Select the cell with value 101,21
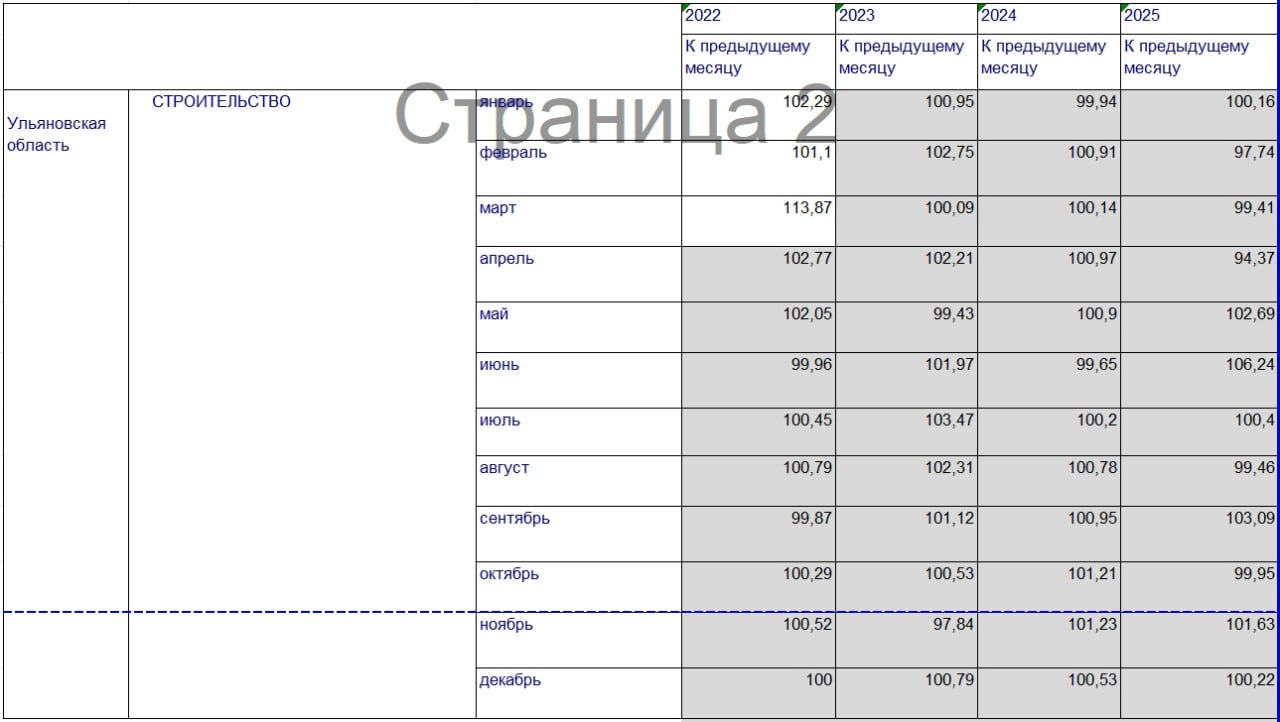This screenshot has height=722, width=1280. click(1048, 585)
